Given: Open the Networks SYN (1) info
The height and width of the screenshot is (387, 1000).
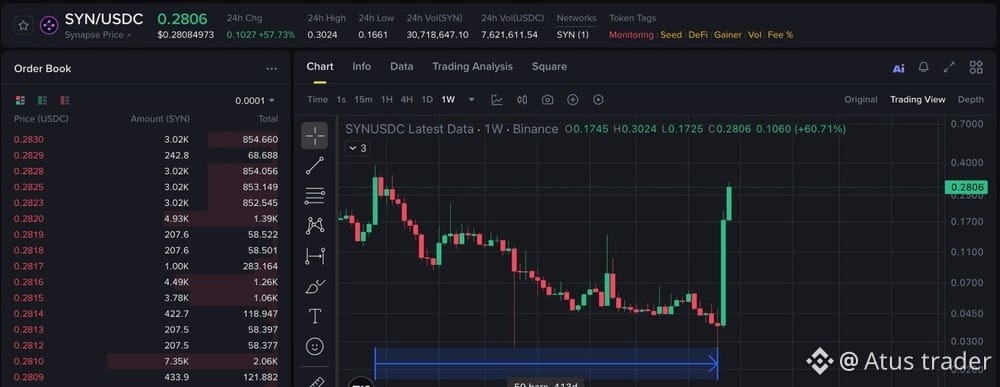Looking at the screenshot, I should pos(573,35).
